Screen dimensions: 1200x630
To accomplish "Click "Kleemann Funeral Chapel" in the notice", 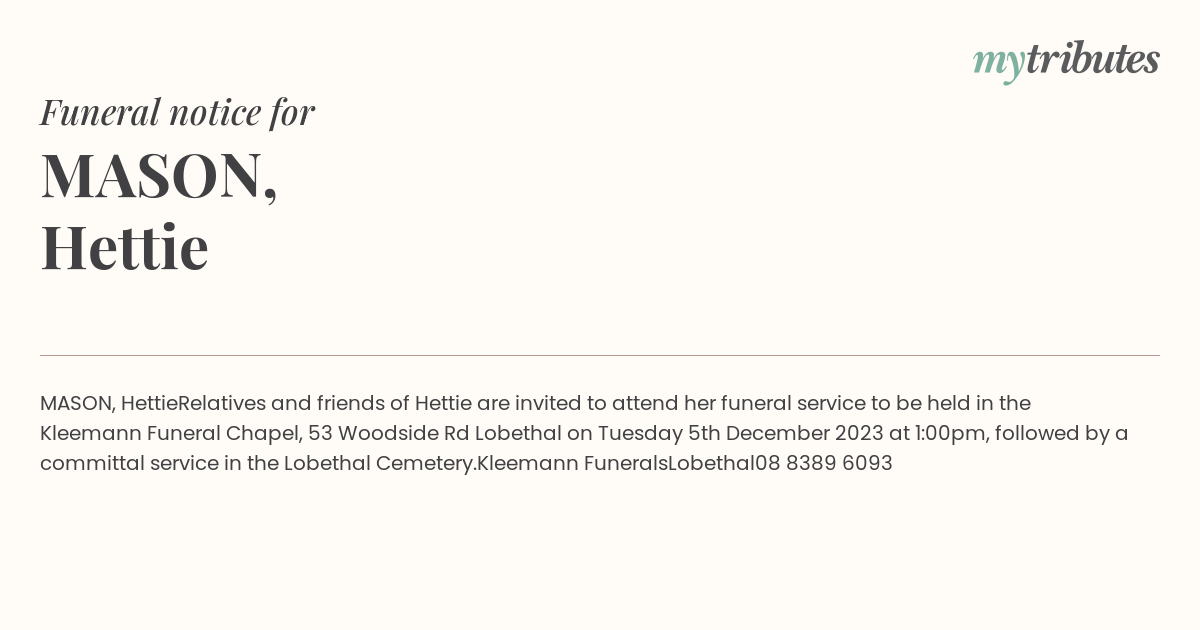I will [x=168, y=433].
